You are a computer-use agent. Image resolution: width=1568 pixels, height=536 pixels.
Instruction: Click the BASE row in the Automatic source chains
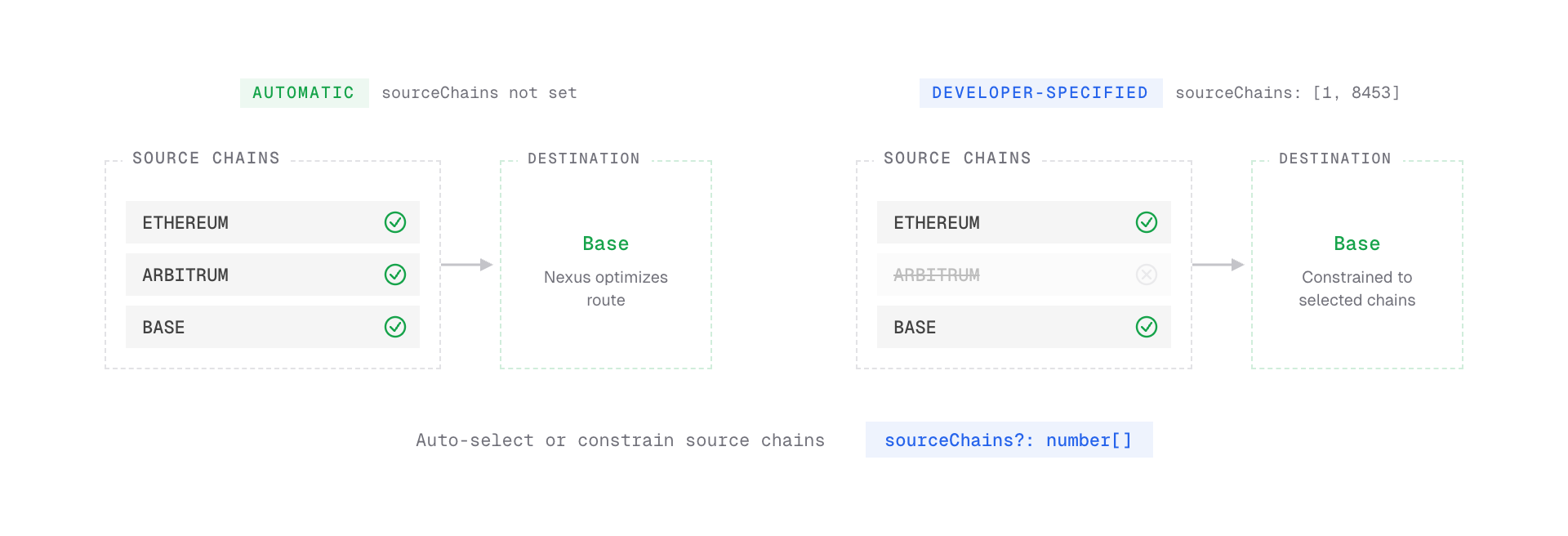point(273,327)
